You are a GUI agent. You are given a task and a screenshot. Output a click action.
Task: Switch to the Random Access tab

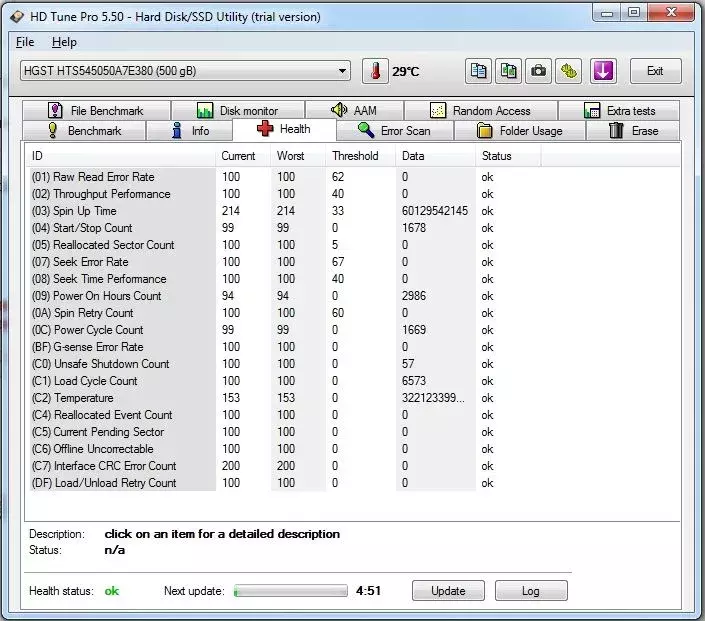pos(481,110)
